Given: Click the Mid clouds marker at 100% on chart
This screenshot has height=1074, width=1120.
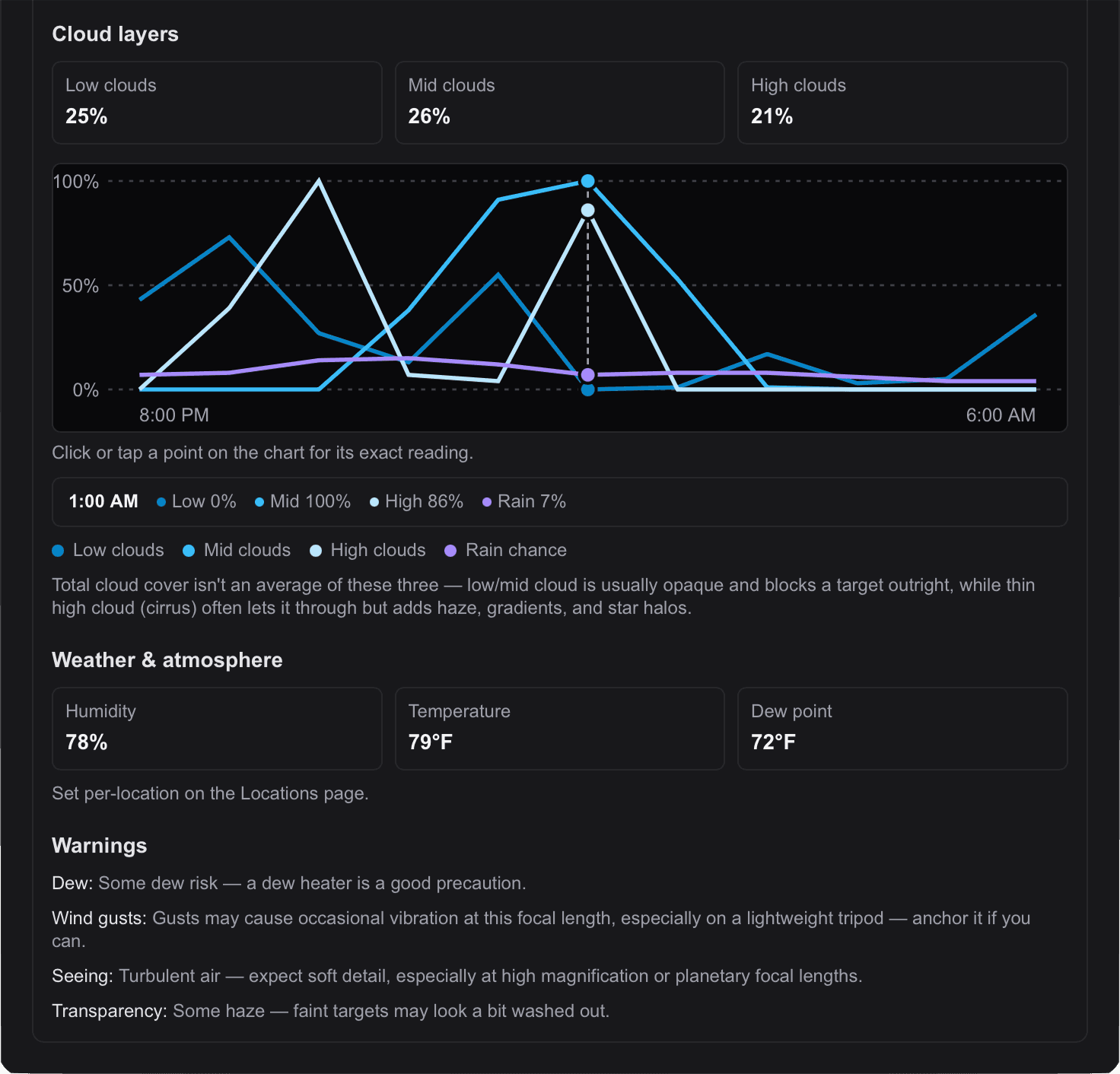Looking at the screenshot, I should point(587,181).
